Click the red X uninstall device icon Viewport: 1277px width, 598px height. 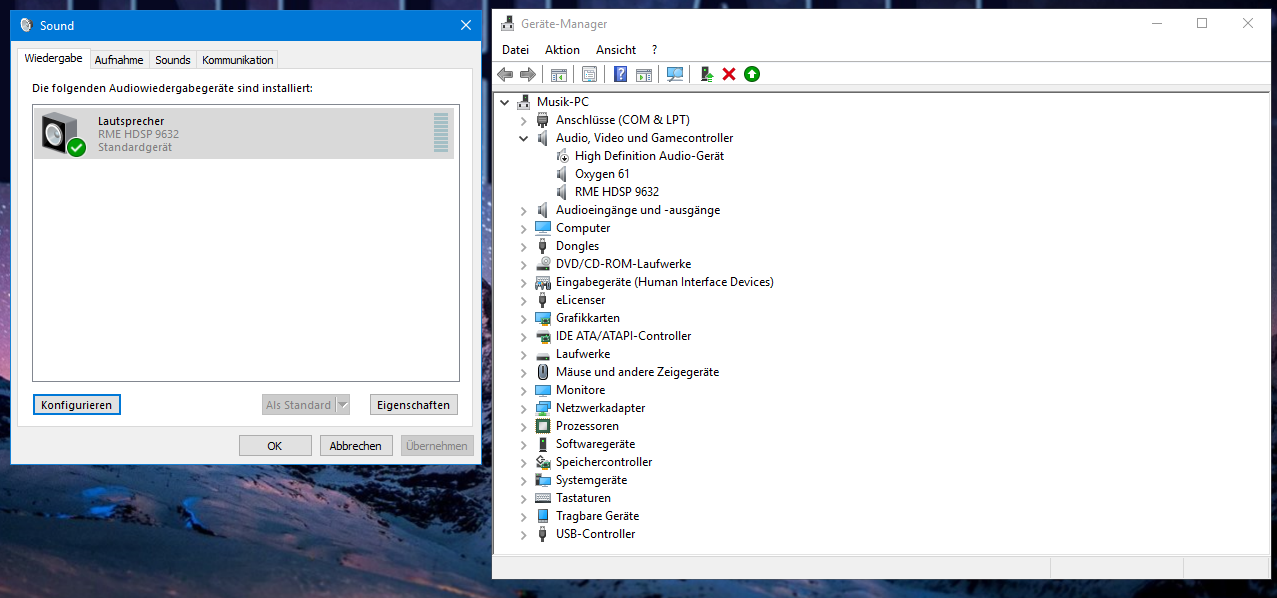click(729, 74)
